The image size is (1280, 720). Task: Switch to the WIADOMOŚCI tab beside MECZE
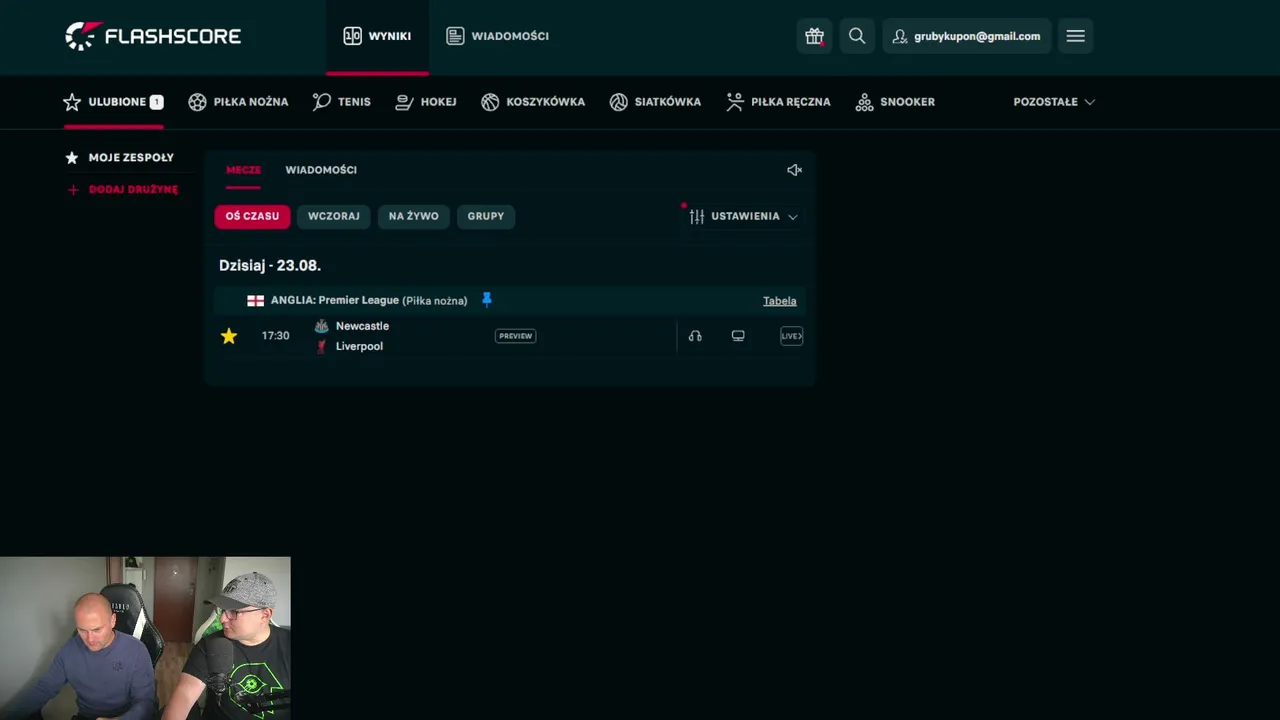(321, 170)
